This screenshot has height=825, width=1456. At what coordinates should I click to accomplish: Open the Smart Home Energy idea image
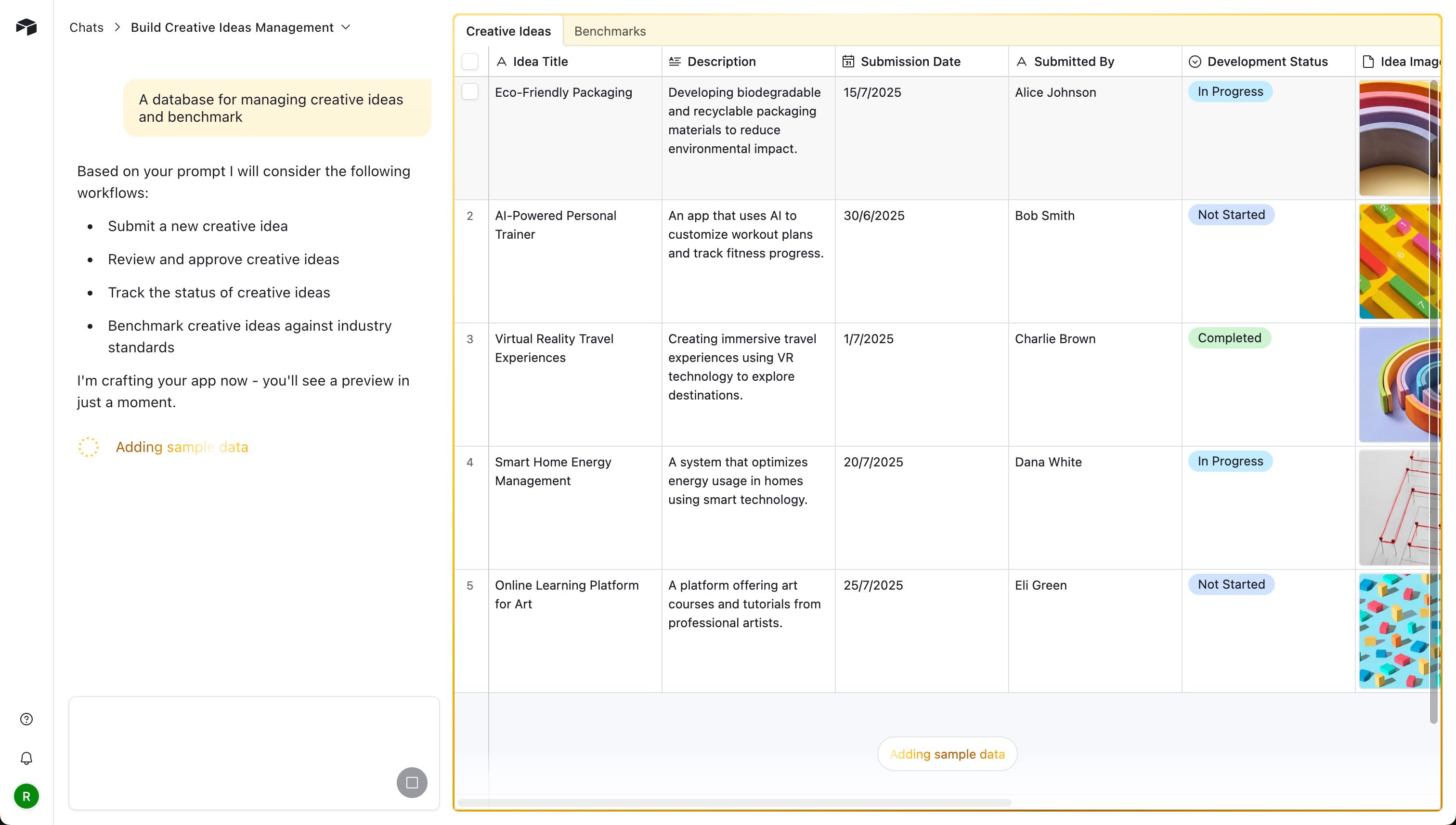coord(1399,508)
